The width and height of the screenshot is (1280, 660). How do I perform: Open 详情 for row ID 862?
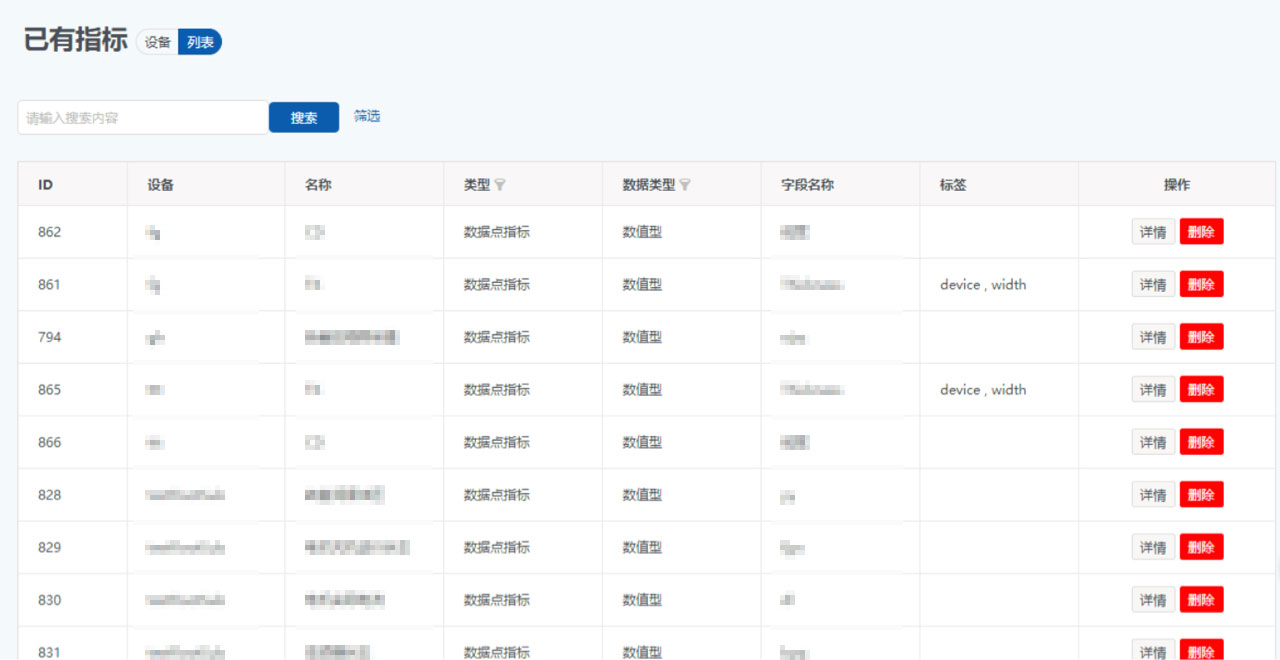tap(1153, 232)
